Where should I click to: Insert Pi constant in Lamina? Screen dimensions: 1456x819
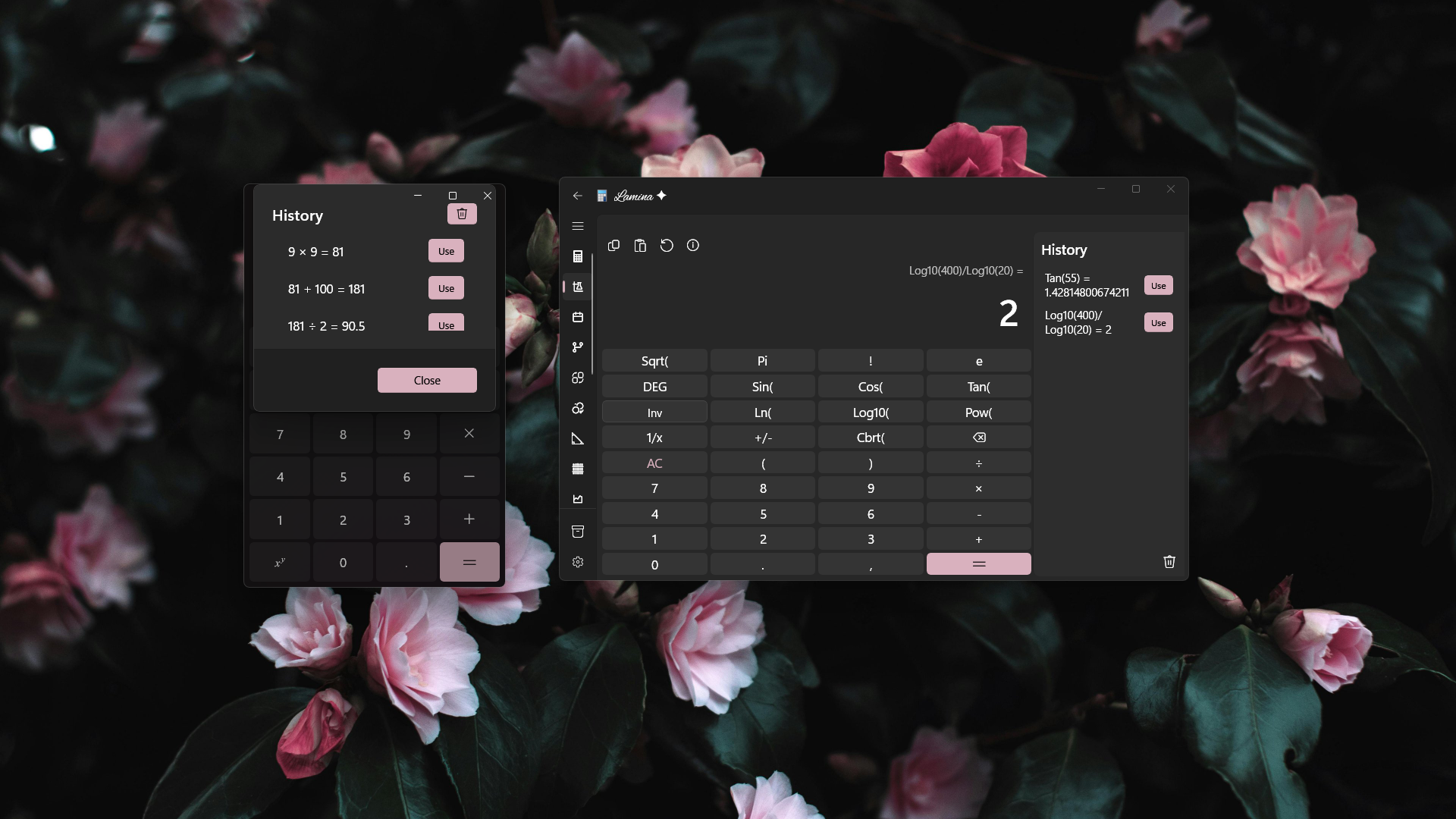pos(762,361)
